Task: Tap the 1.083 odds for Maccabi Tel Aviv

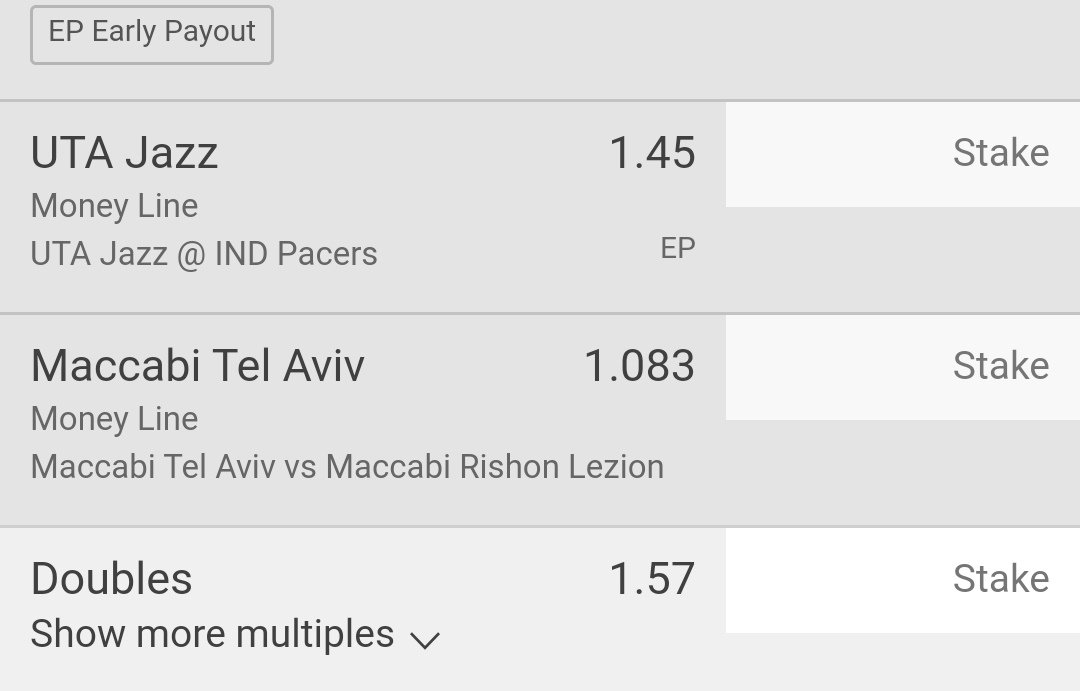Action: click(x=639, y=366)
